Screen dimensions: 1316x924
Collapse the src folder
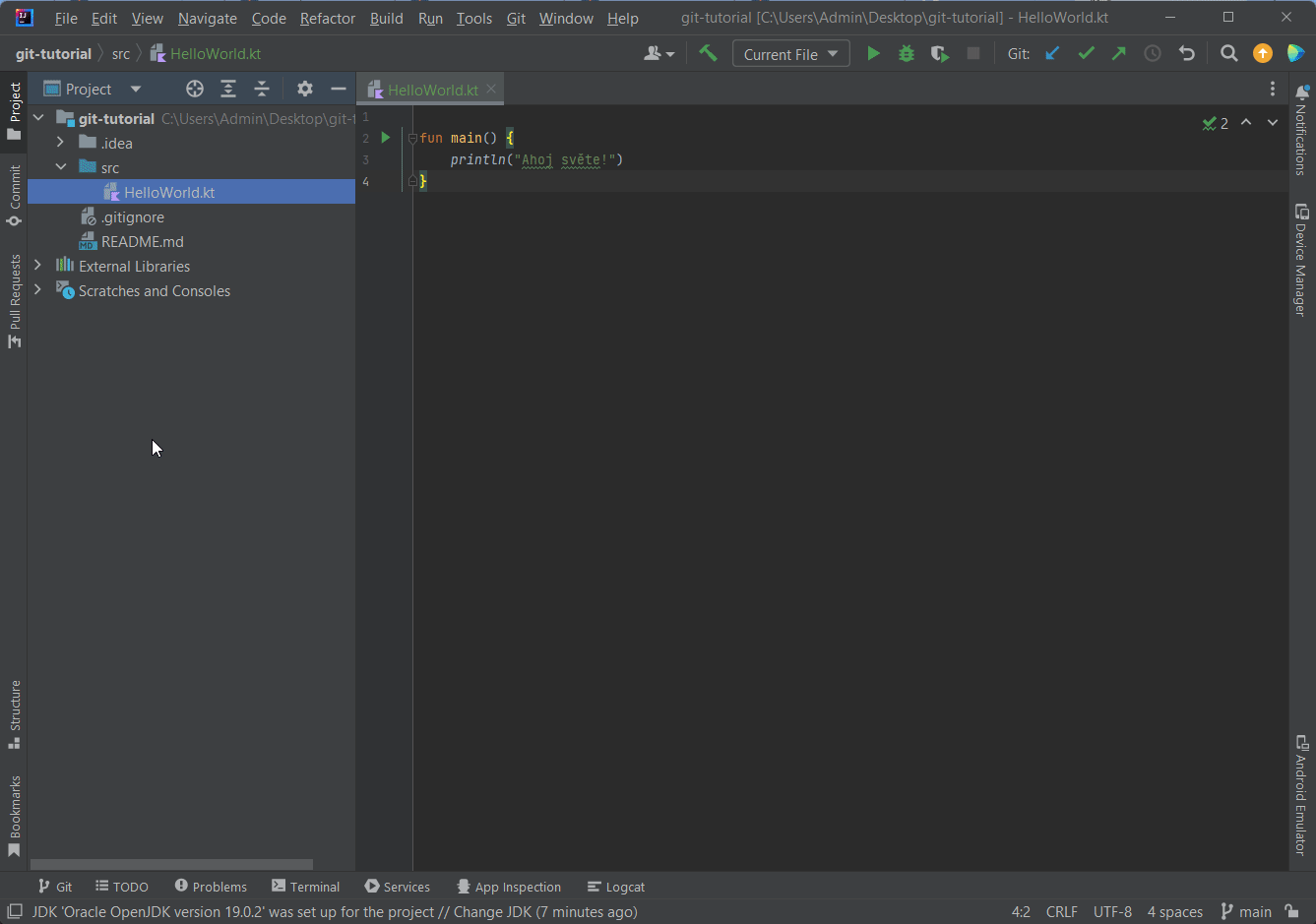click(61, 167)
